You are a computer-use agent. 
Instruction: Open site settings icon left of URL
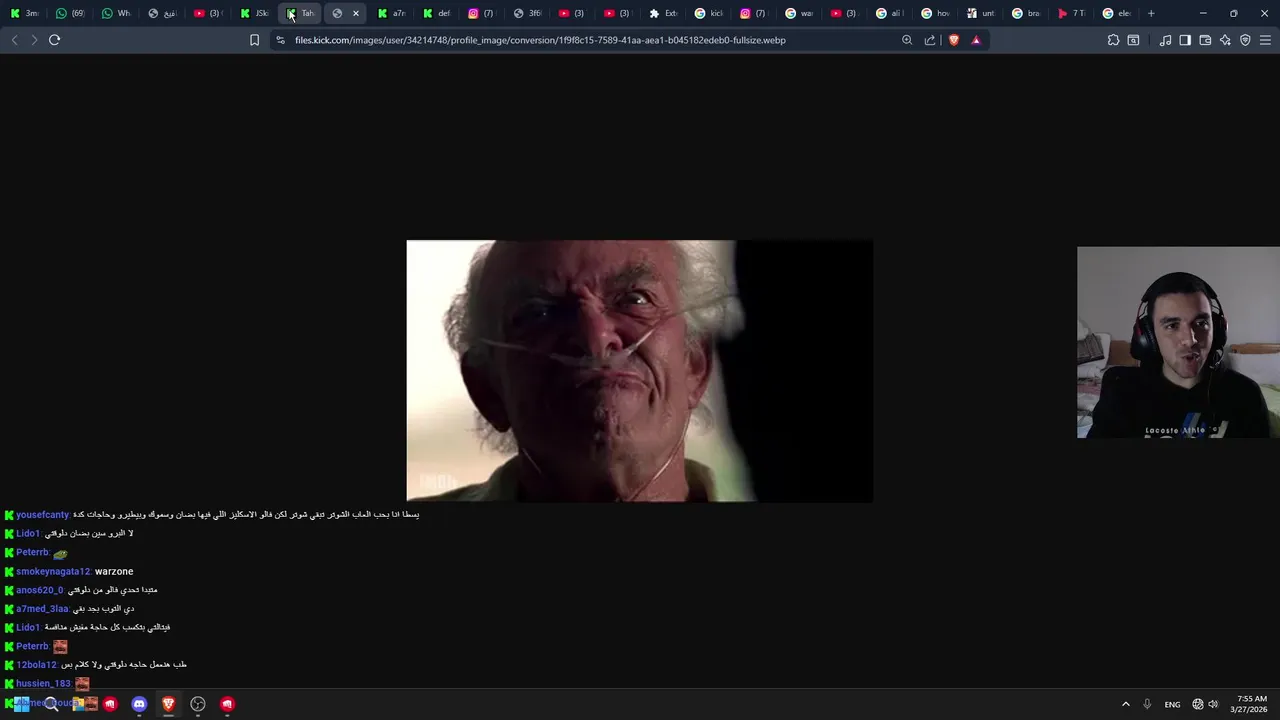280,40
